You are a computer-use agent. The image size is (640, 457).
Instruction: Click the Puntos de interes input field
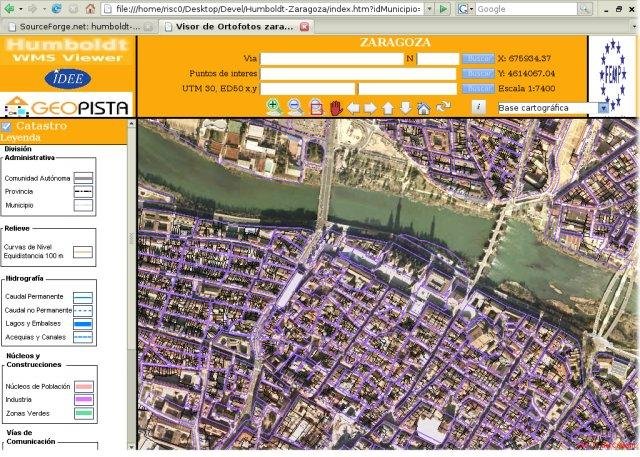point(358,74)
